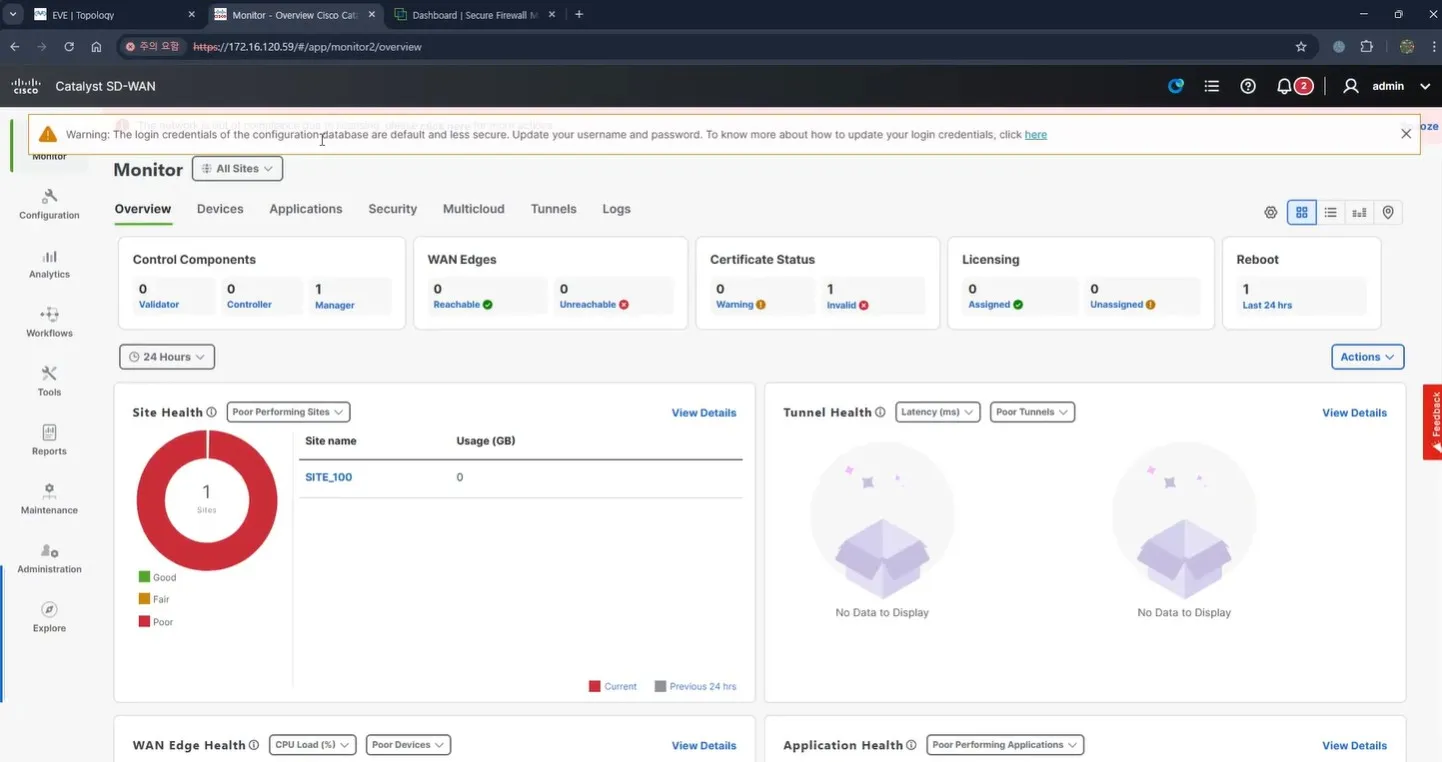Open the red Feedback side tab
Viewport: 1442px width, 762px height.
coord(1433,422)
